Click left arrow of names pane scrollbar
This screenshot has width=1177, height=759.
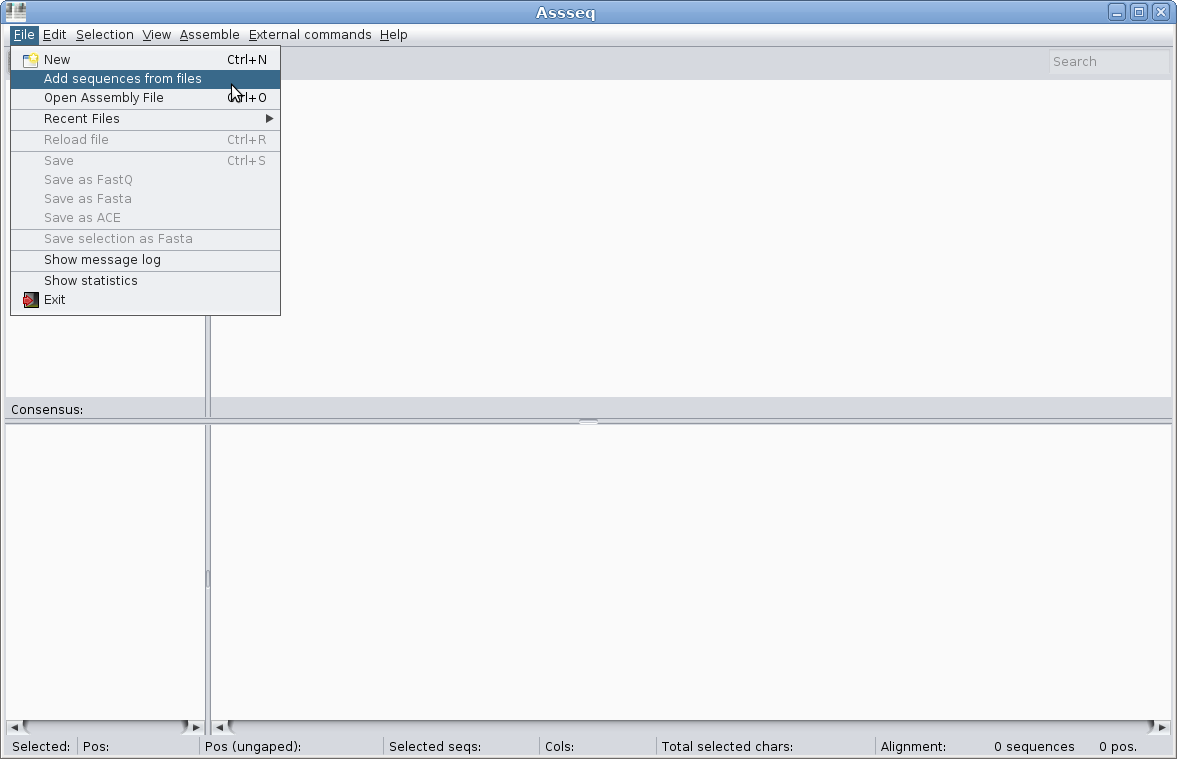pyautogui.click(x=14, y=727)
